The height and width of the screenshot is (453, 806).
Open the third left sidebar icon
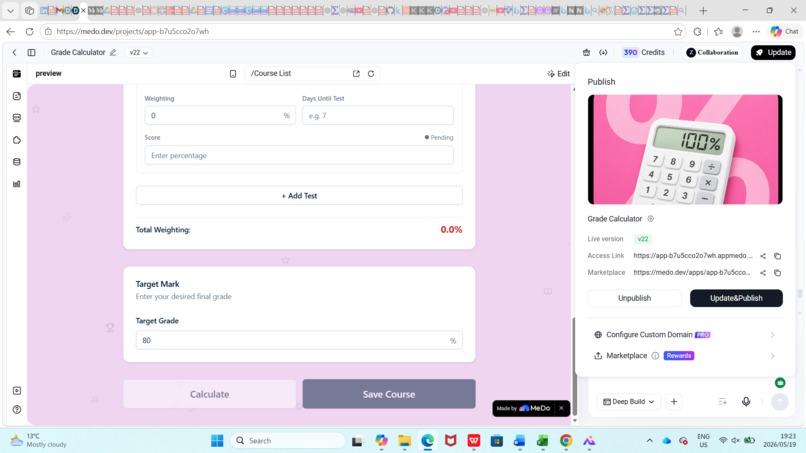point(17,118)
